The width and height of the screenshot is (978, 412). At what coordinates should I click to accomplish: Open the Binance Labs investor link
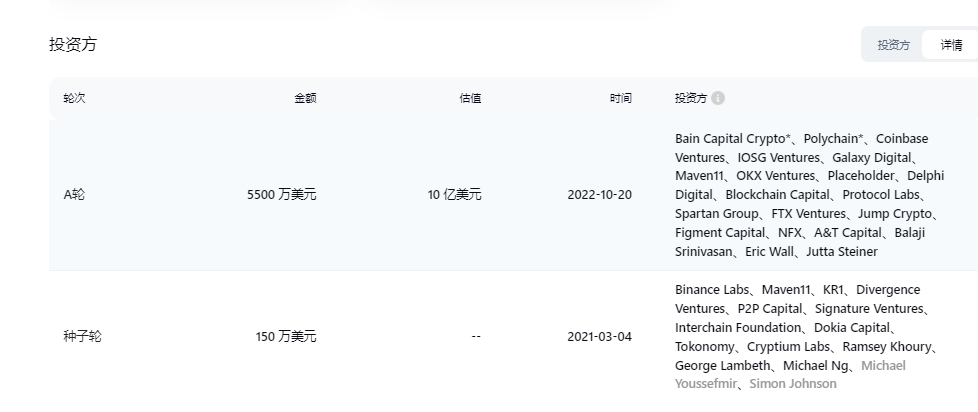(x=712, y=290)
